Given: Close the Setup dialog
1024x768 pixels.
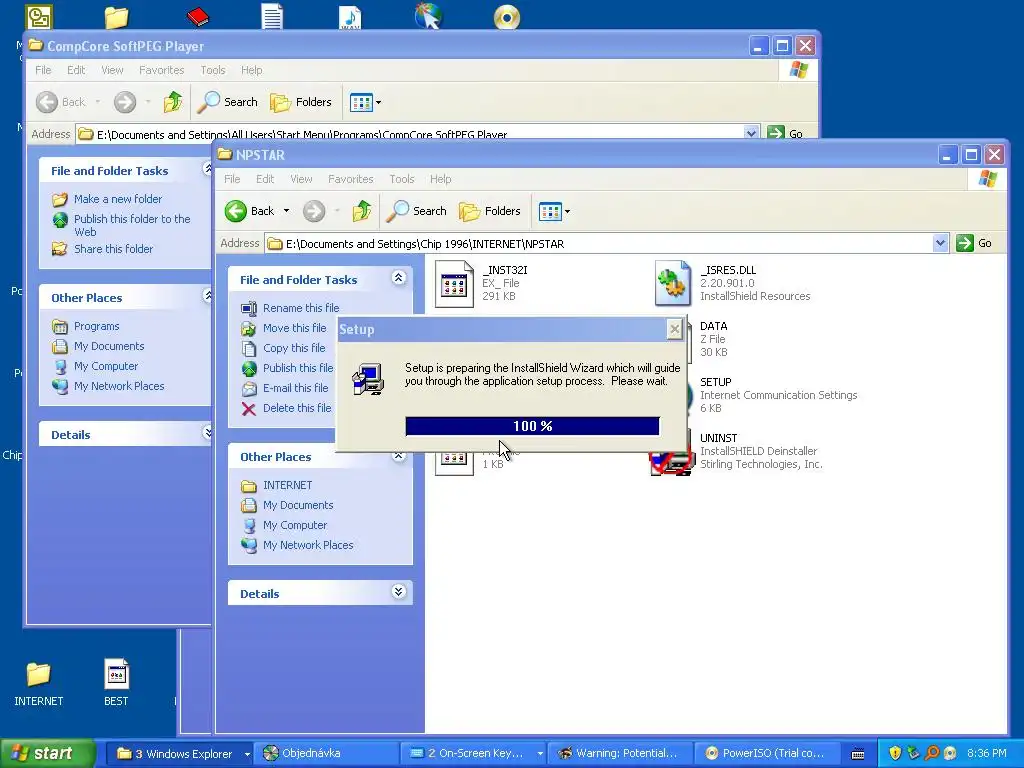Looking at the screenshot, I should click(x=675, y=329).
